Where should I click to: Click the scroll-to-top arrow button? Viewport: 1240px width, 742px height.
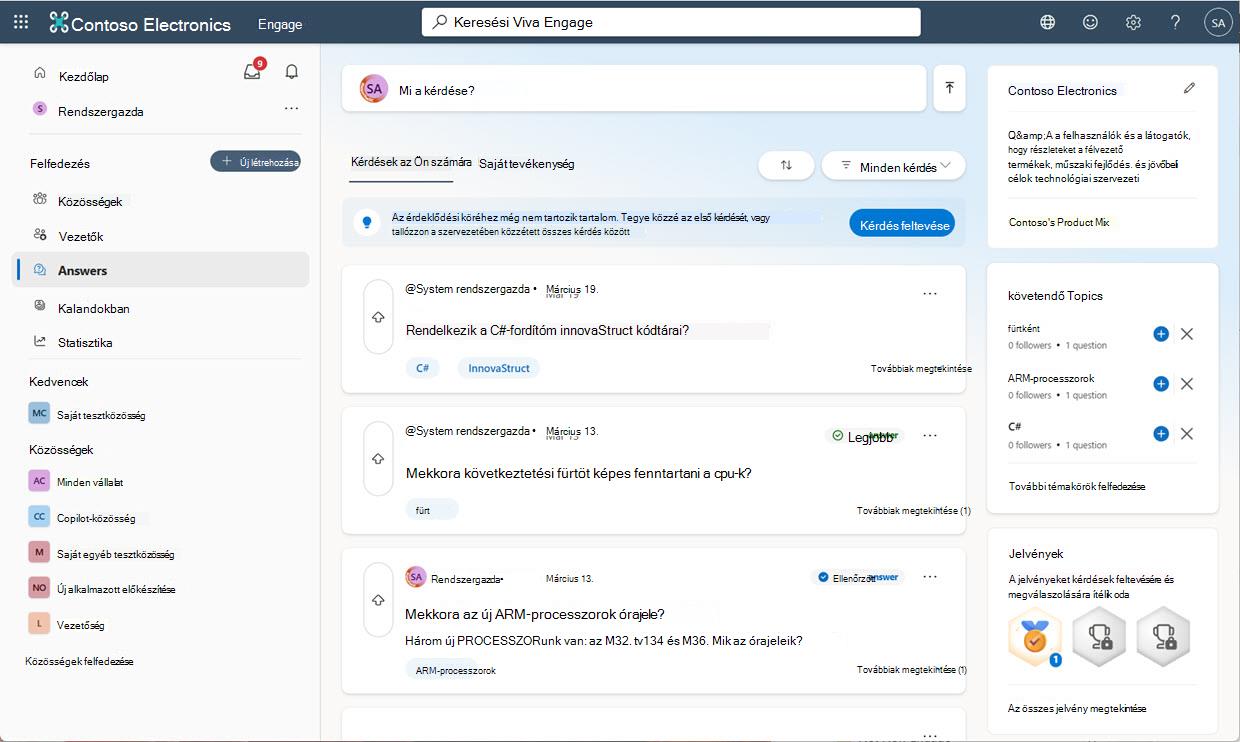(x=949, y=88)
